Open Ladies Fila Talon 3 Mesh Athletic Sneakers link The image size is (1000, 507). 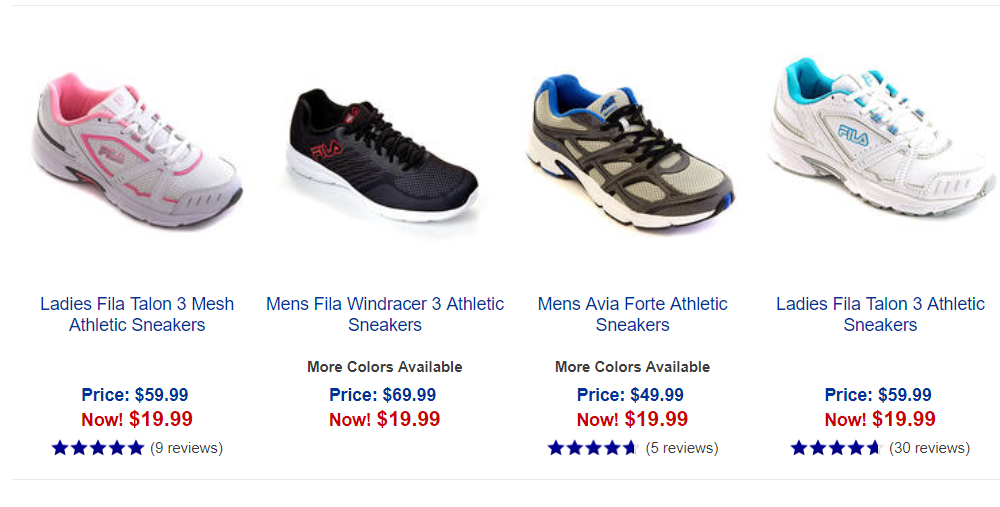coord(137,314)
